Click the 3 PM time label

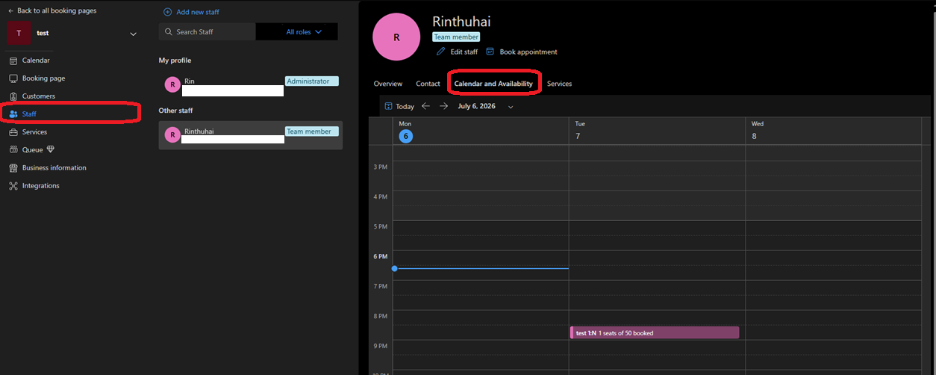pyautogui.click(x=380, y=167)
